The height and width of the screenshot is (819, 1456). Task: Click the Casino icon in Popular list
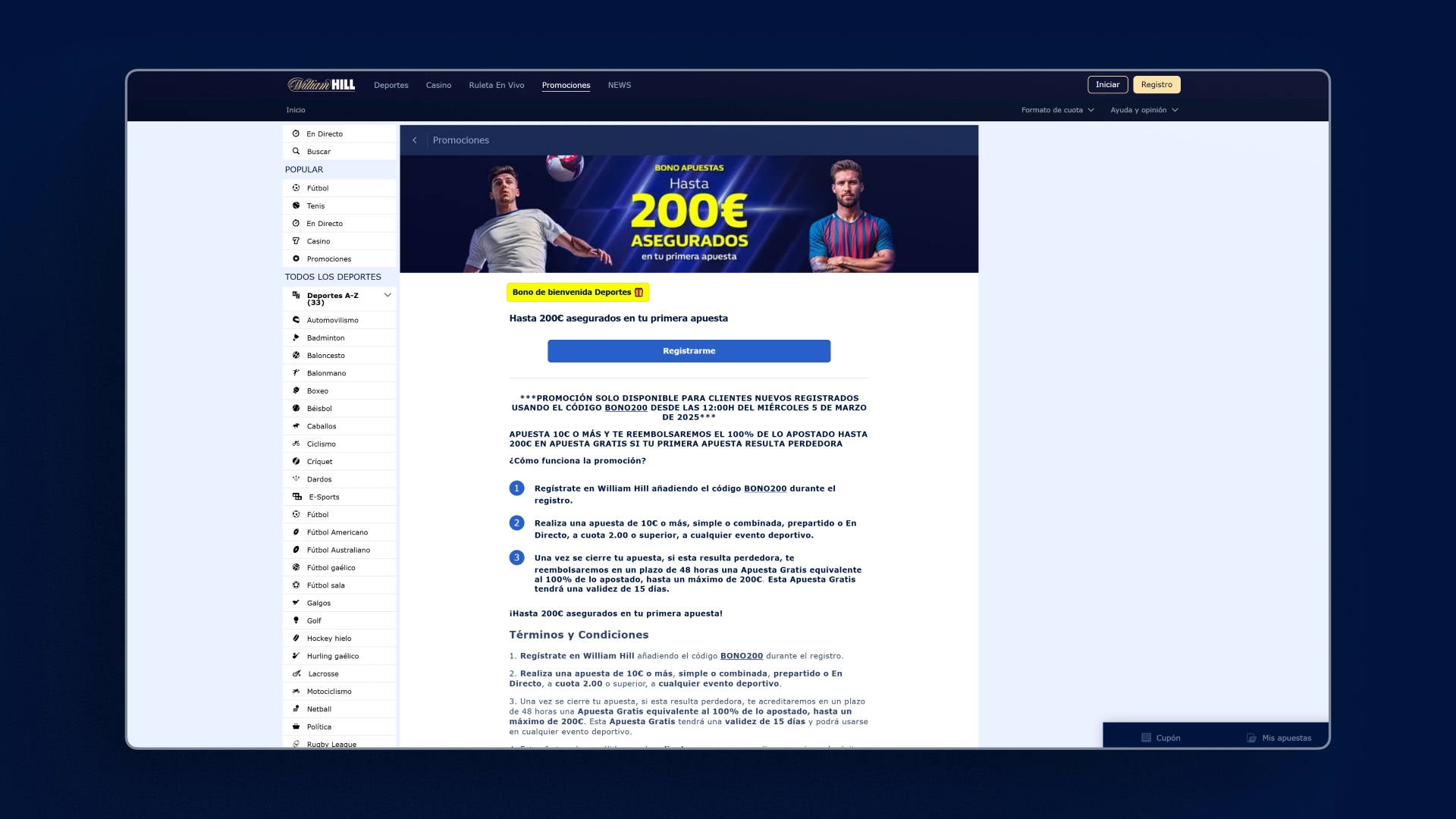coord(296,241)
